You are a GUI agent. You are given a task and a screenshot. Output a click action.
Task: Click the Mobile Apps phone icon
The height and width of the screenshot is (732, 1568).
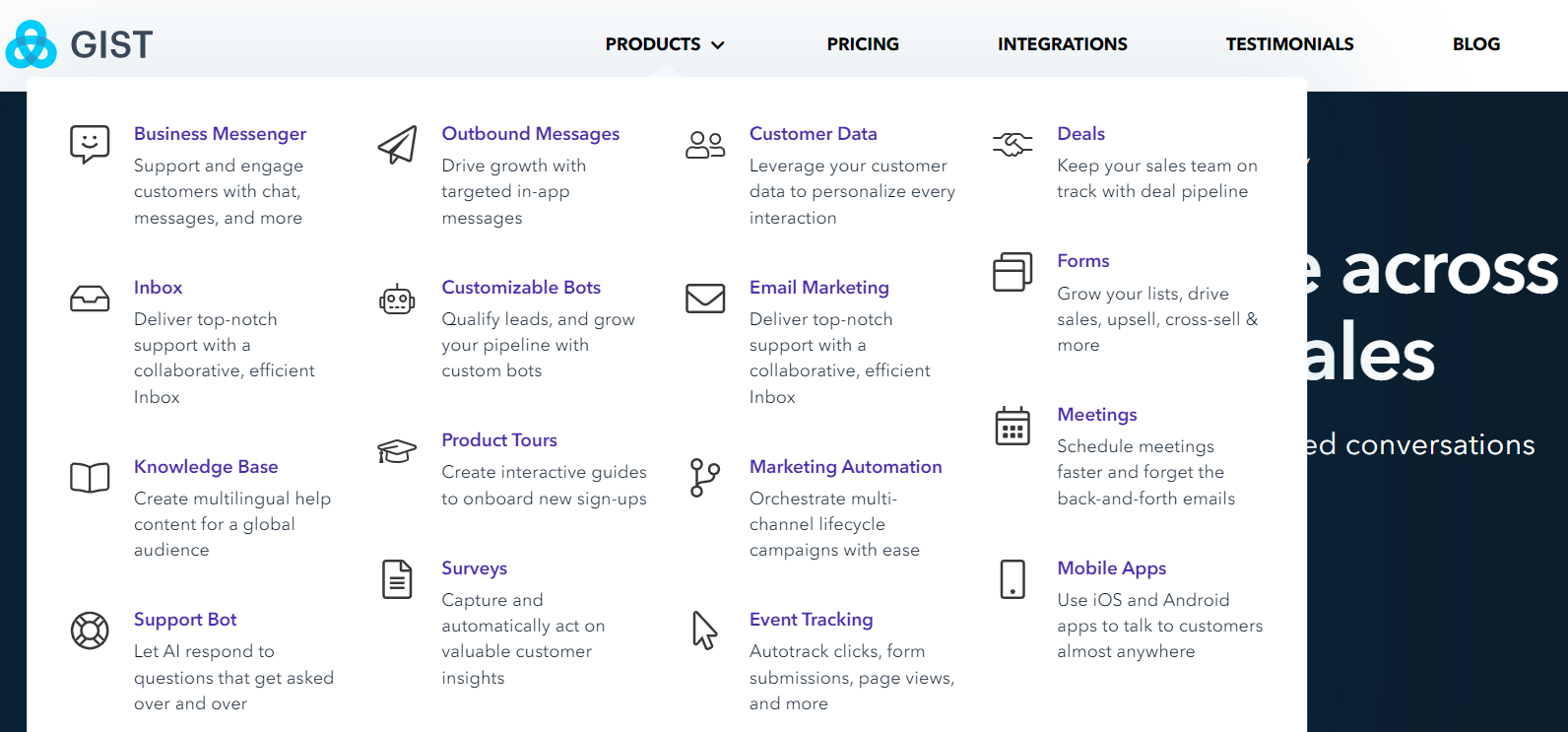coord(1013,579)
